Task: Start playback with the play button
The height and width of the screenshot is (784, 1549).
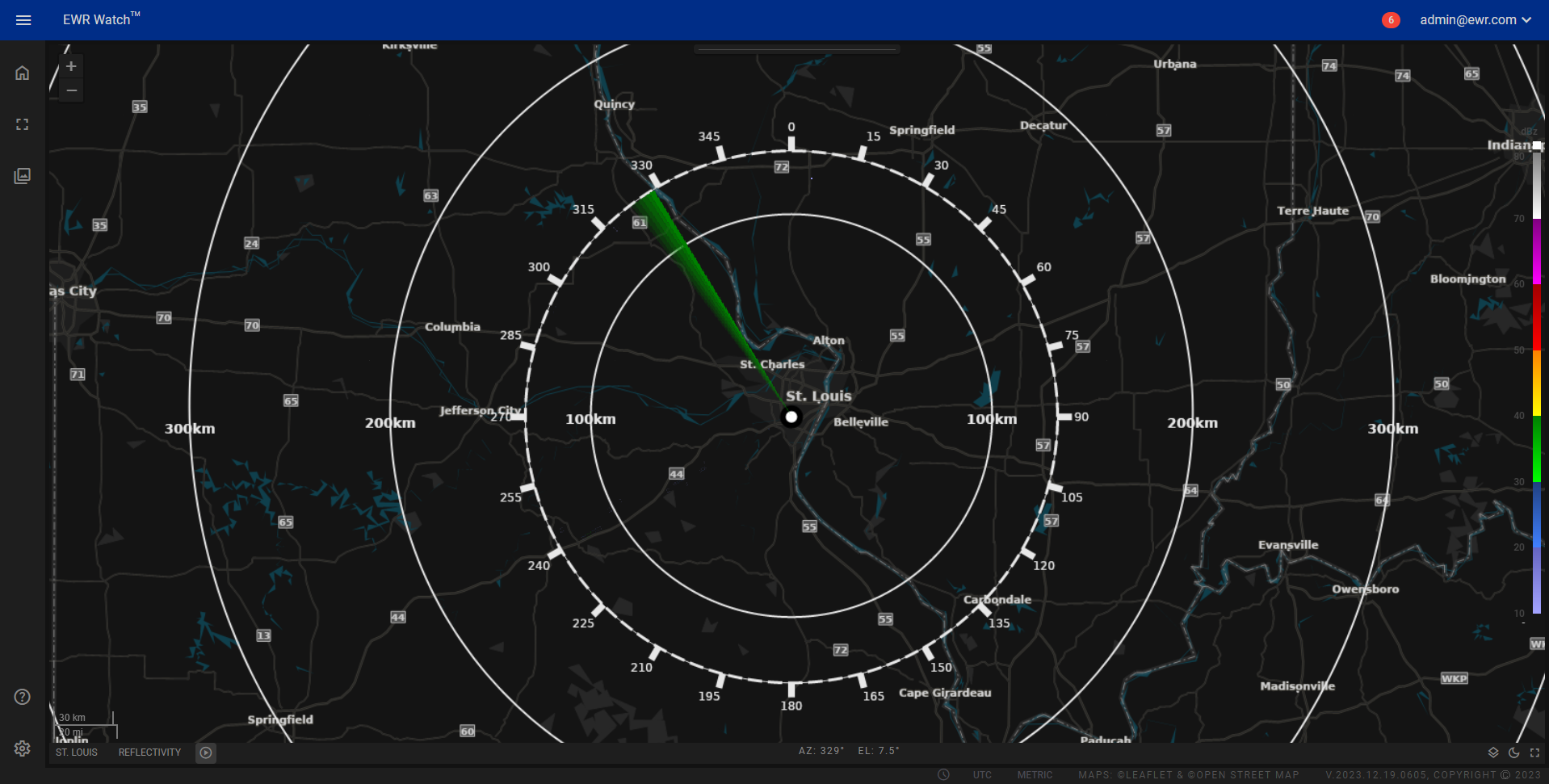Action: [x=206, y=753]
